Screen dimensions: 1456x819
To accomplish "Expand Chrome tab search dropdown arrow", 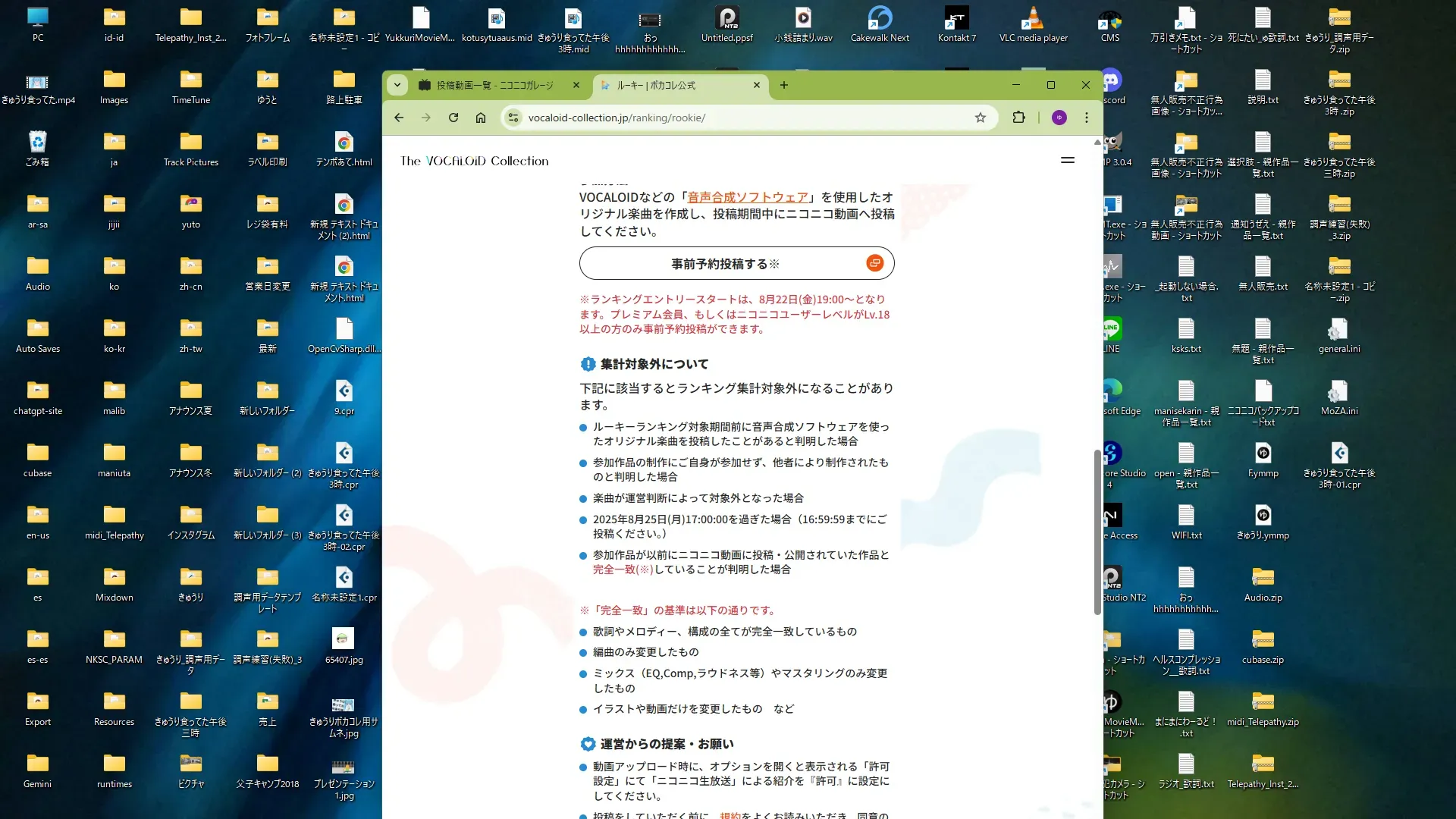I will pyautogui.click(x=397, y=85).
